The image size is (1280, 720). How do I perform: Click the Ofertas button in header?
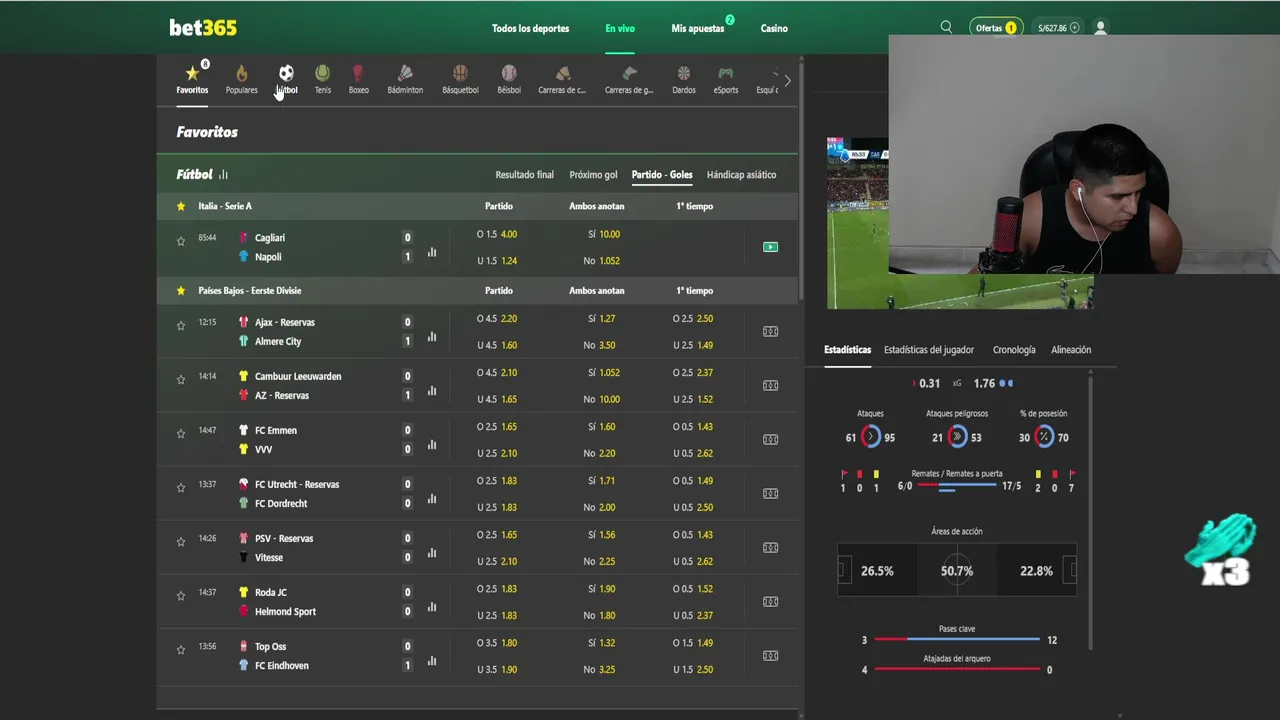click(996, 28)
